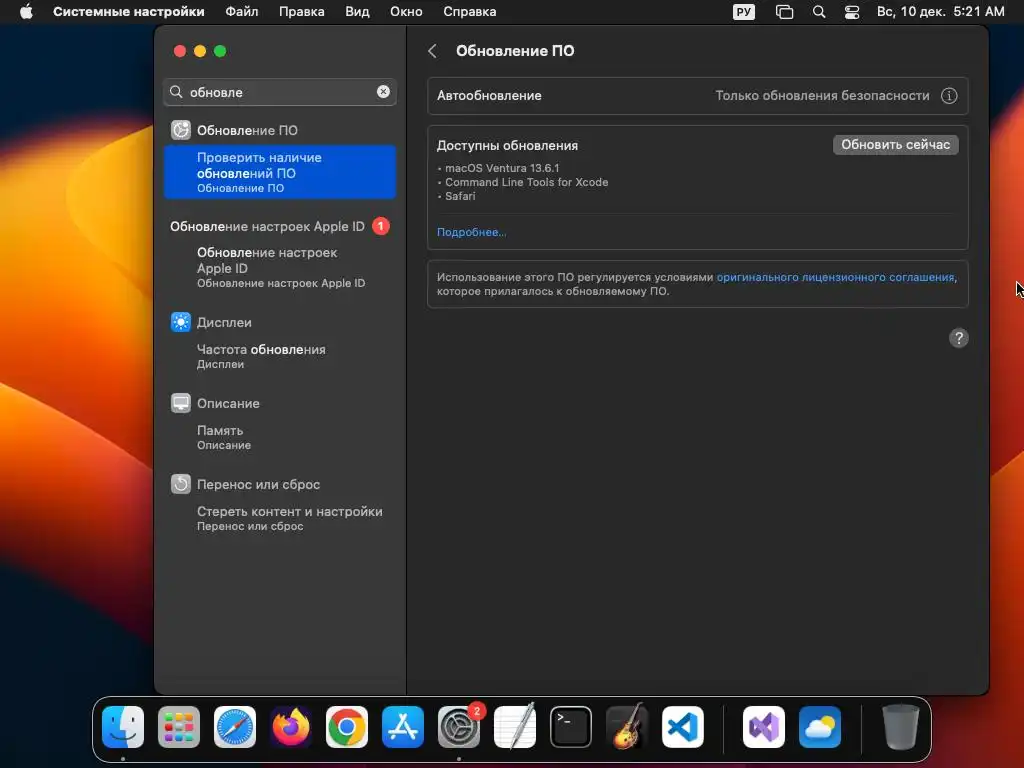The image size is (1024, 768).
Task: Select the second-level Обновление настроек Apple ID result
Action: click(281, 267)
